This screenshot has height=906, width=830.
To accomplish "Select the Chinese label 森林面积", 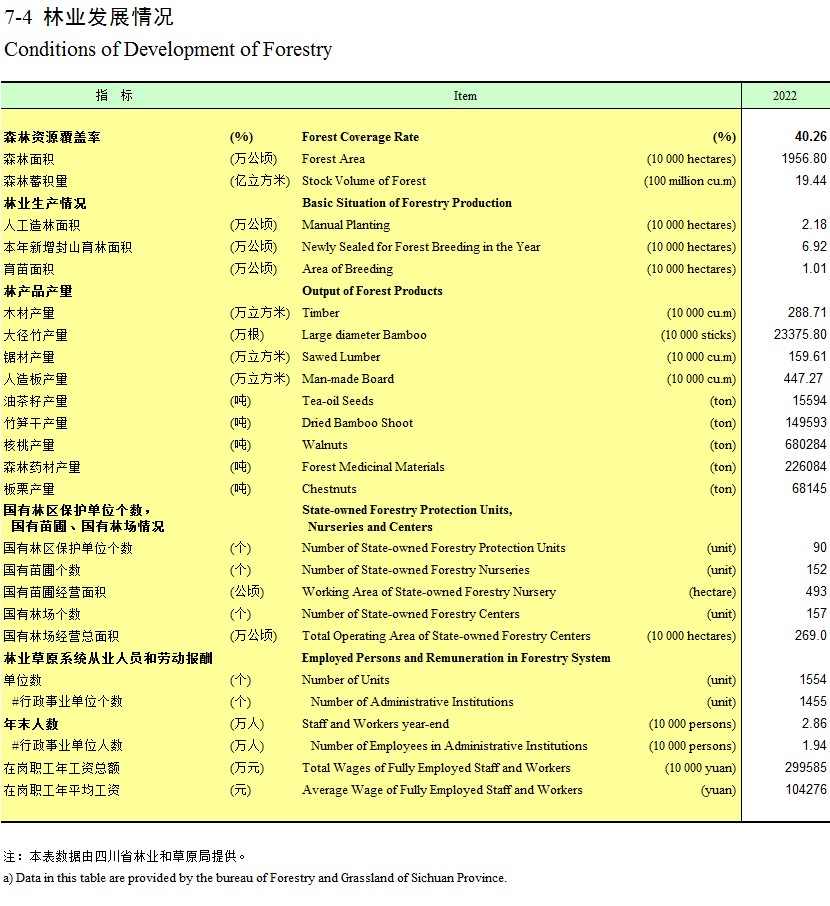I will [x=29, y=159].
